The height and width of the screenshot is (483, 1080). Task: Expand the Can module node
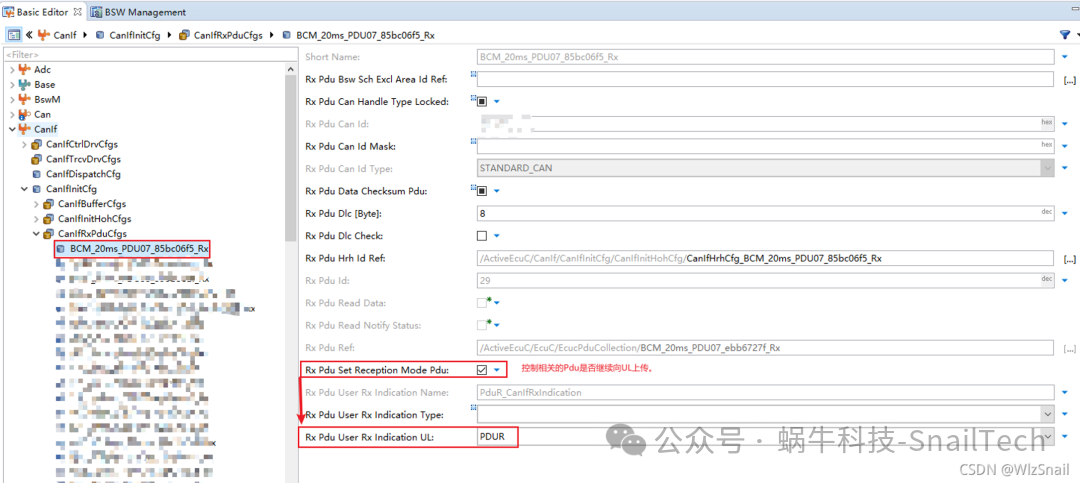[x=12, y=114]
